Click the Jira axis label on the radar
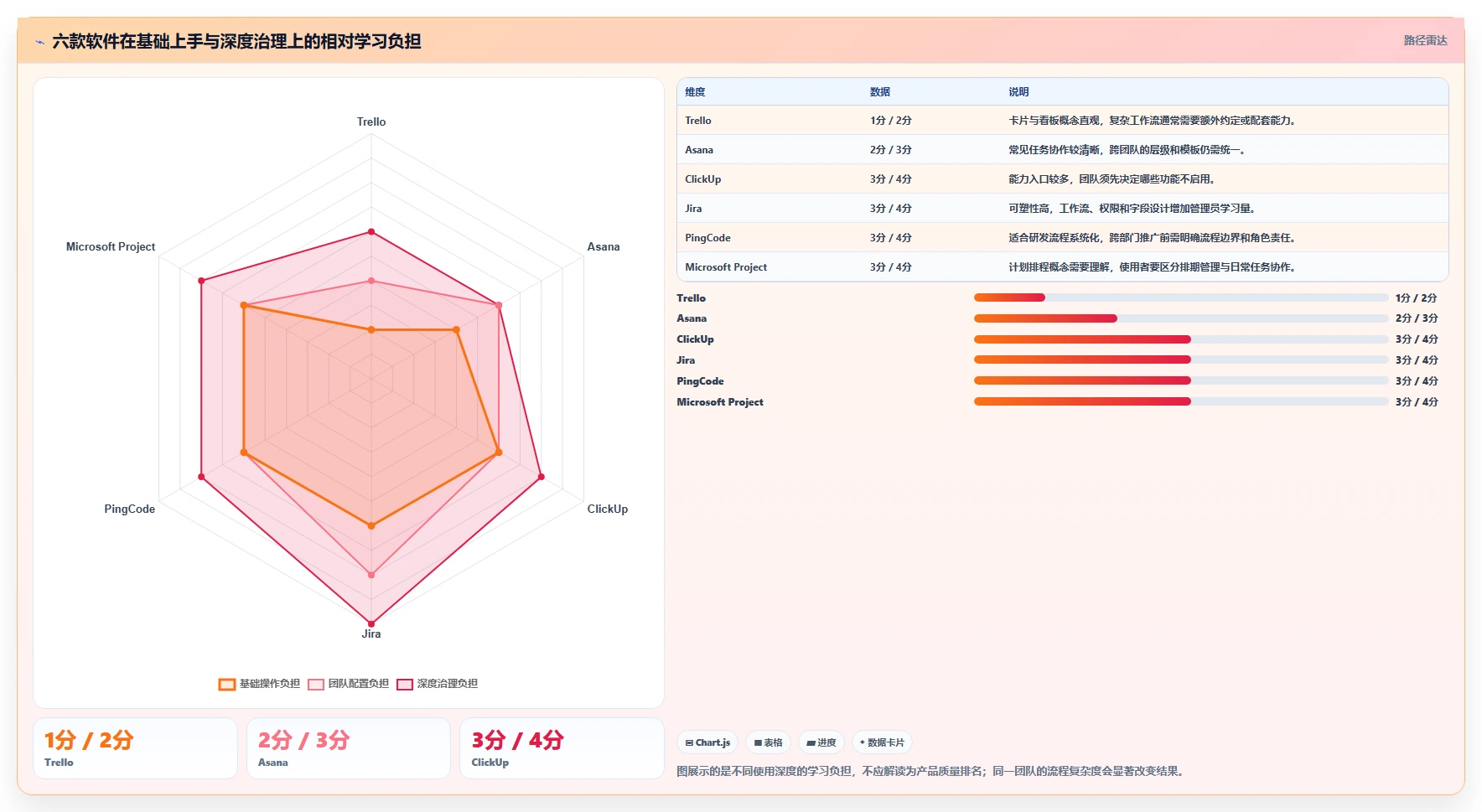 tap(371, 634)
